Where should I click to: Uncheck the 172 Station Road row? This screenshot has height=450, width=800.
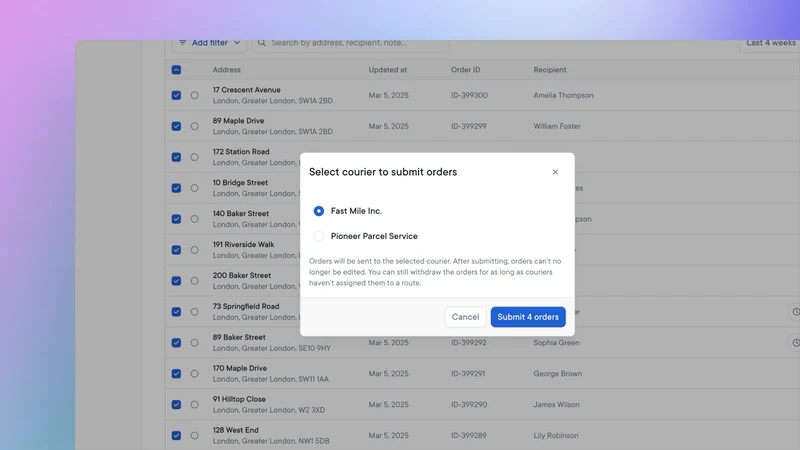pyautogui.click(x=176, y=157)
